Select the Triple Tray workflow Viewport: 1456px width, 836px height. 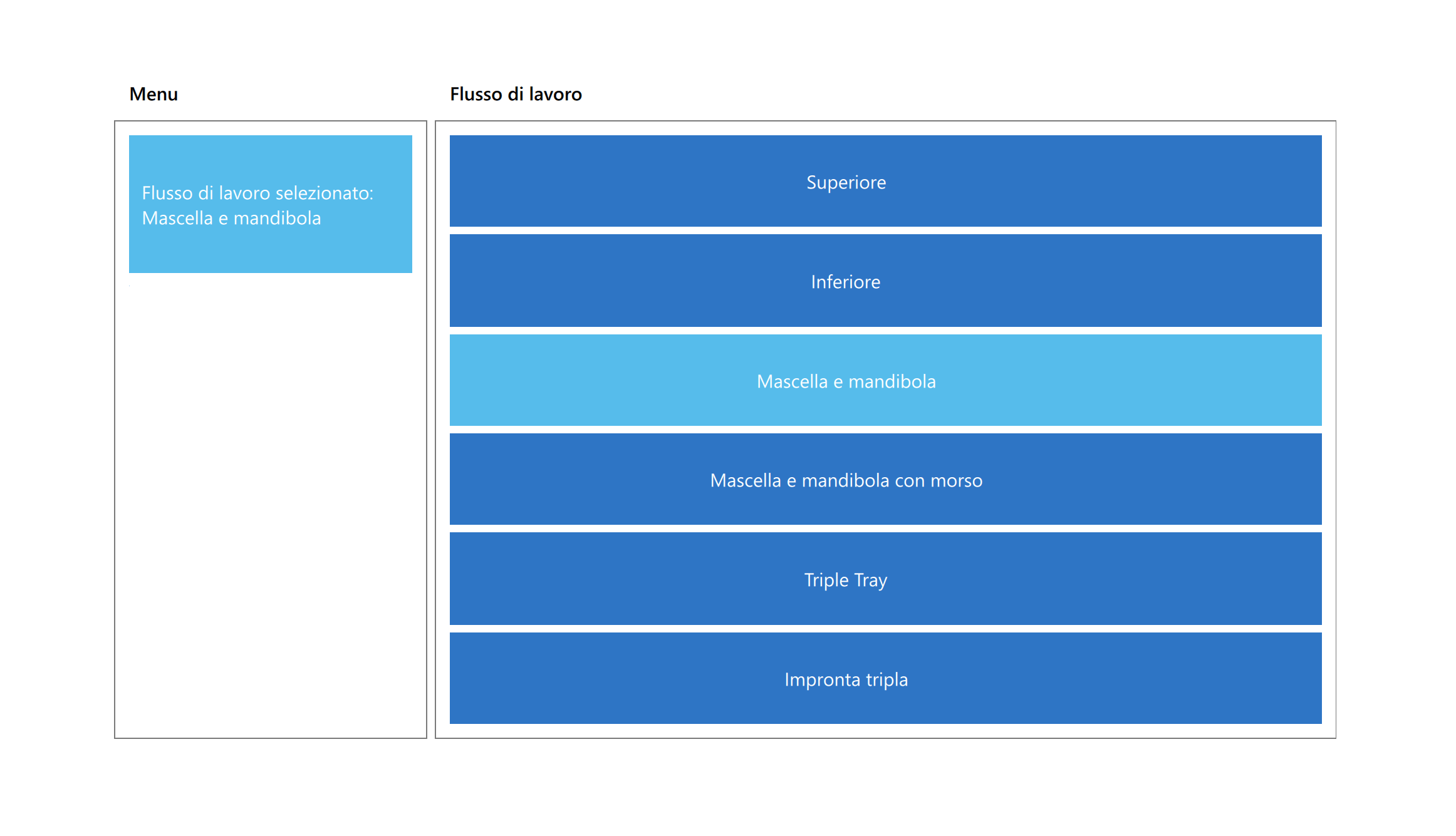coord(885,579)
